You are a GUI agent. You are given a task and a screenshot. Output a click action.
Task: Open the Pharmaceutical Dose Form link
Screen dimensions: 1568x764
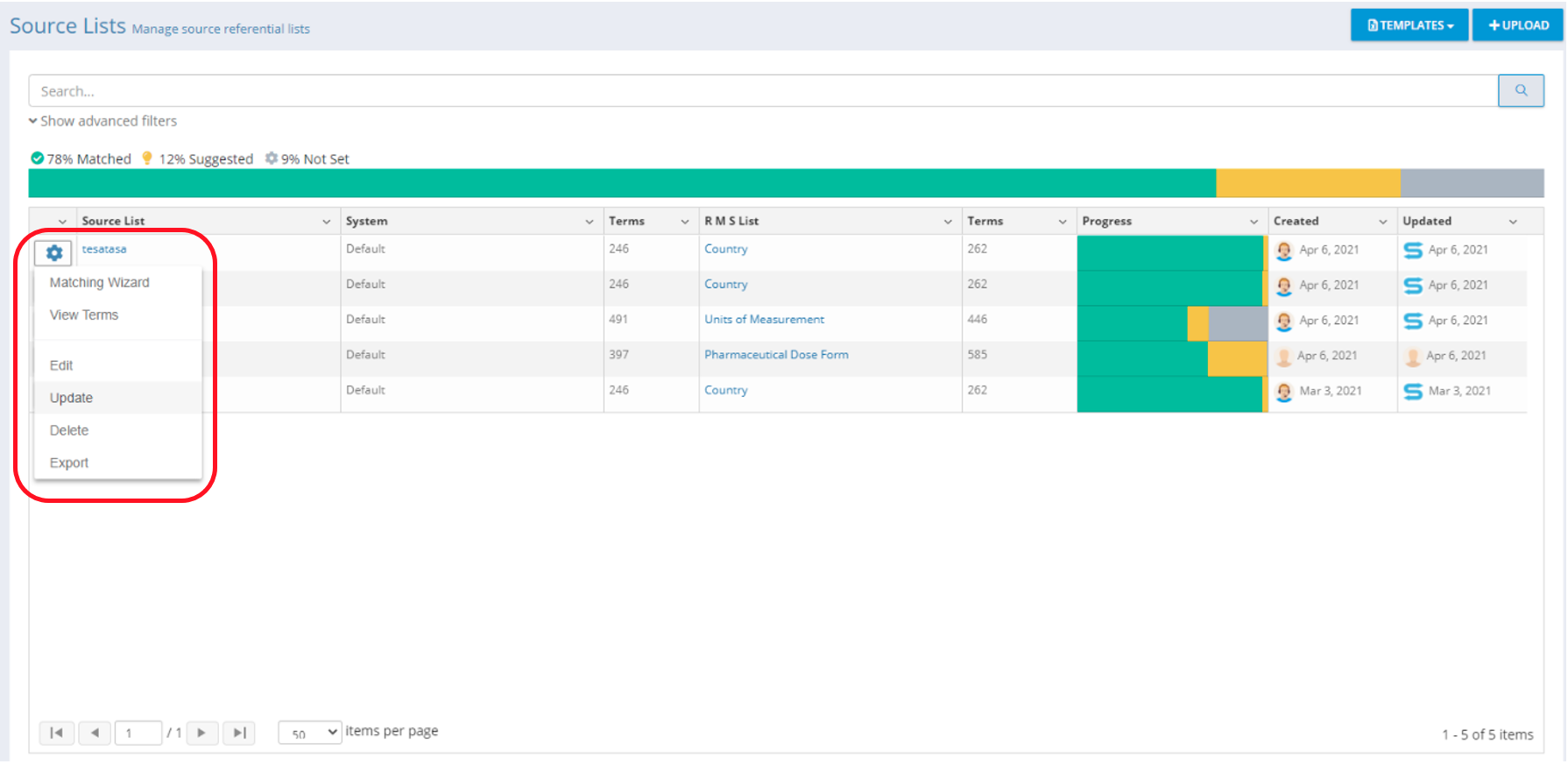(776, 355)
